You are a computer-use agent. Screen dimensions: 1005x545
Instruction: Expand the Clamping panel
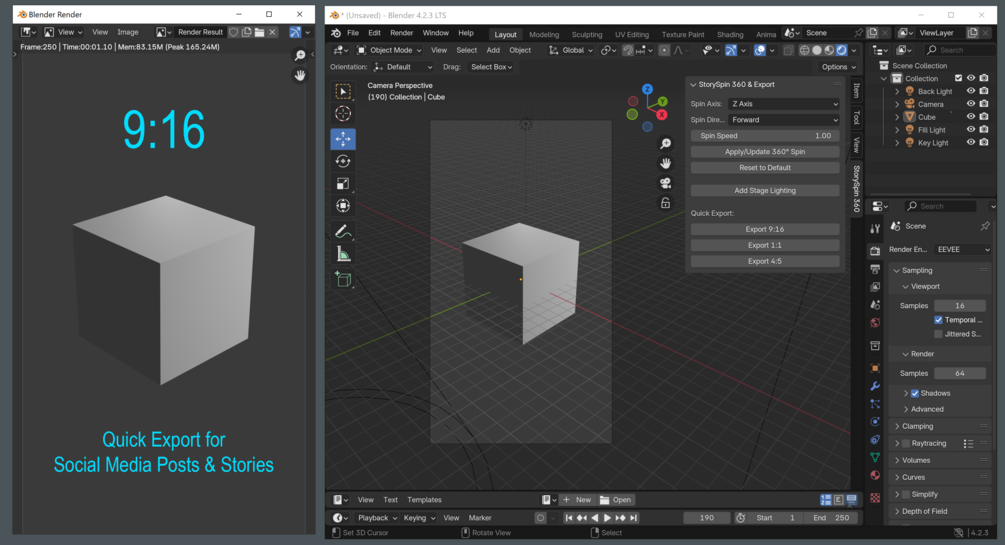click(917, 426)
